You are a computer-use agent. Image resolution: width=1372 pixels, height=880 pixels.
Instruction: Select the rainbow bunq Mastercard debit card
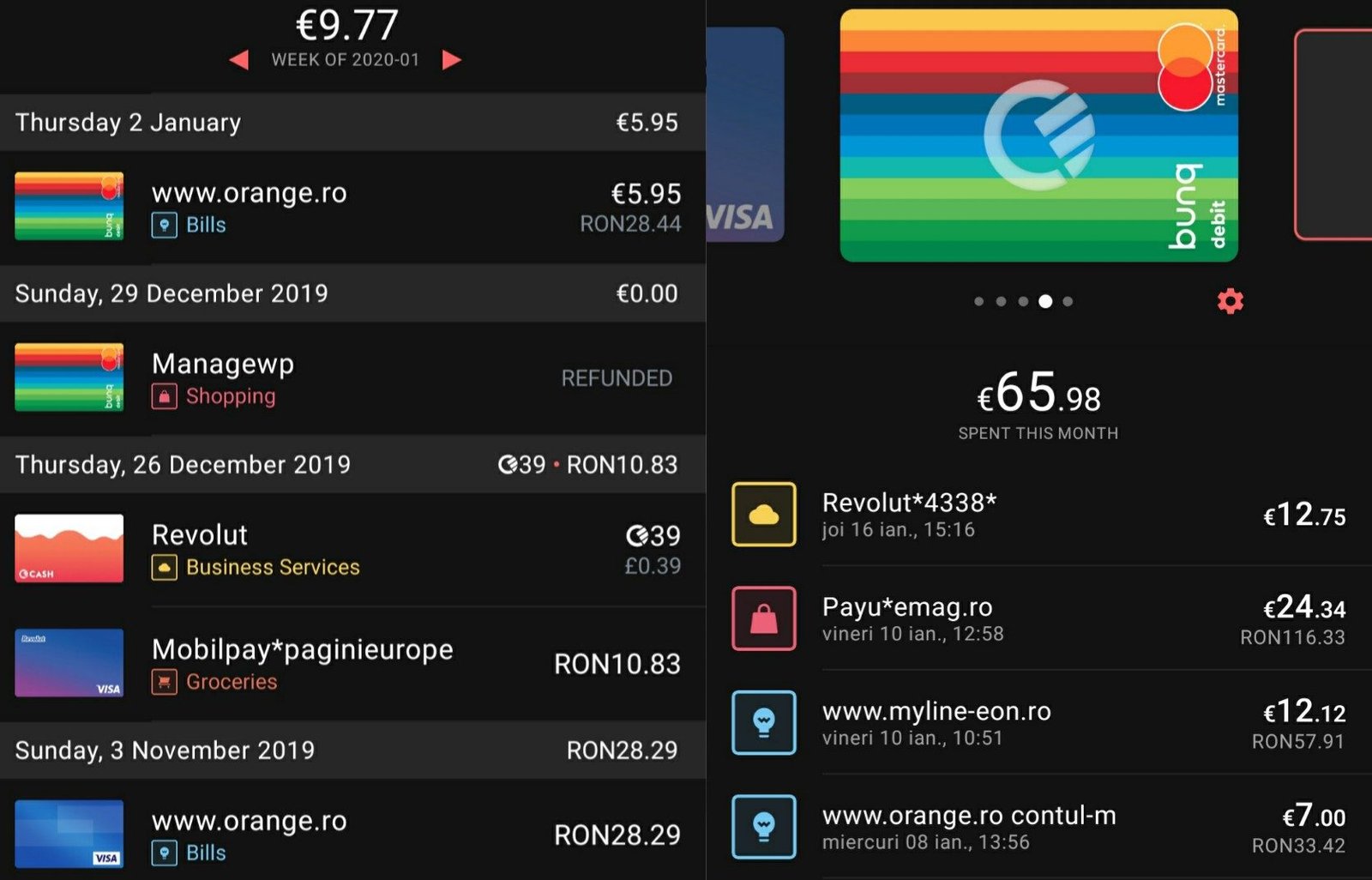1038,136
